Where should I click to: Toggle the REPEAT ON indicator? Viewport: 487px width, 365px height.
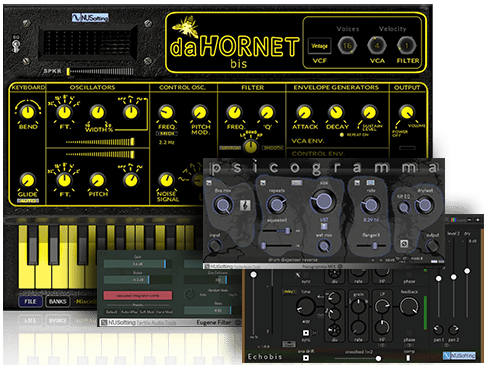[341, 135]
